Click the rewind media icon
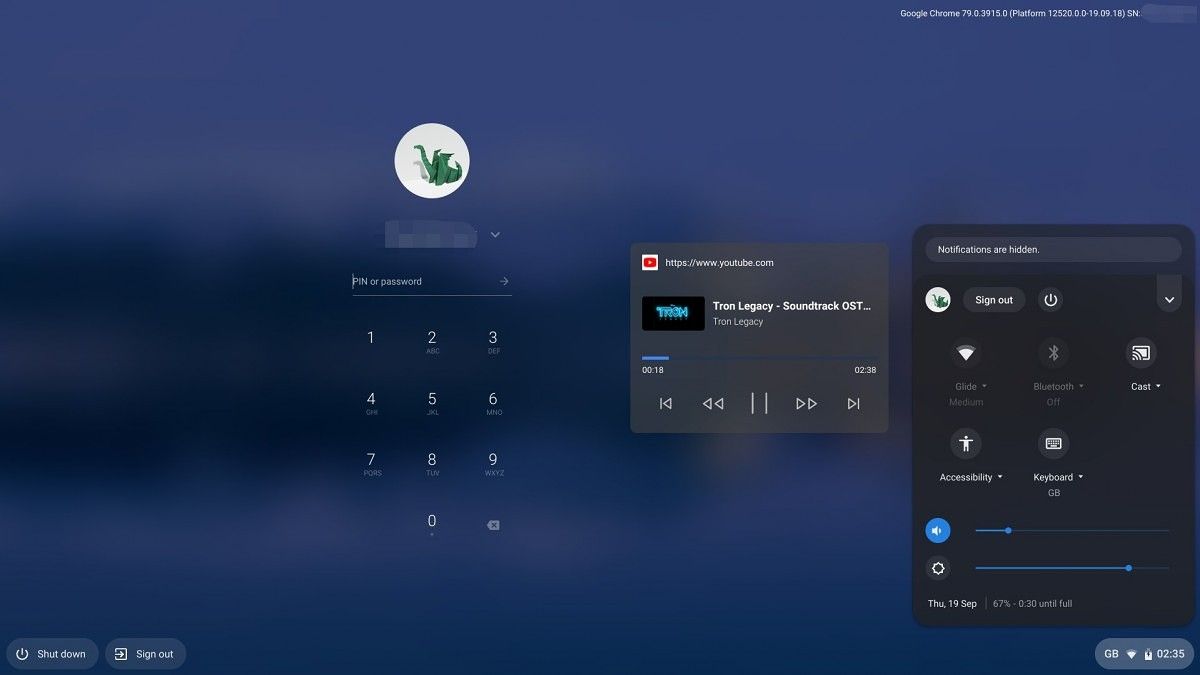The width and height of the screenshot is (1200, 675). [x=713, y=403]
